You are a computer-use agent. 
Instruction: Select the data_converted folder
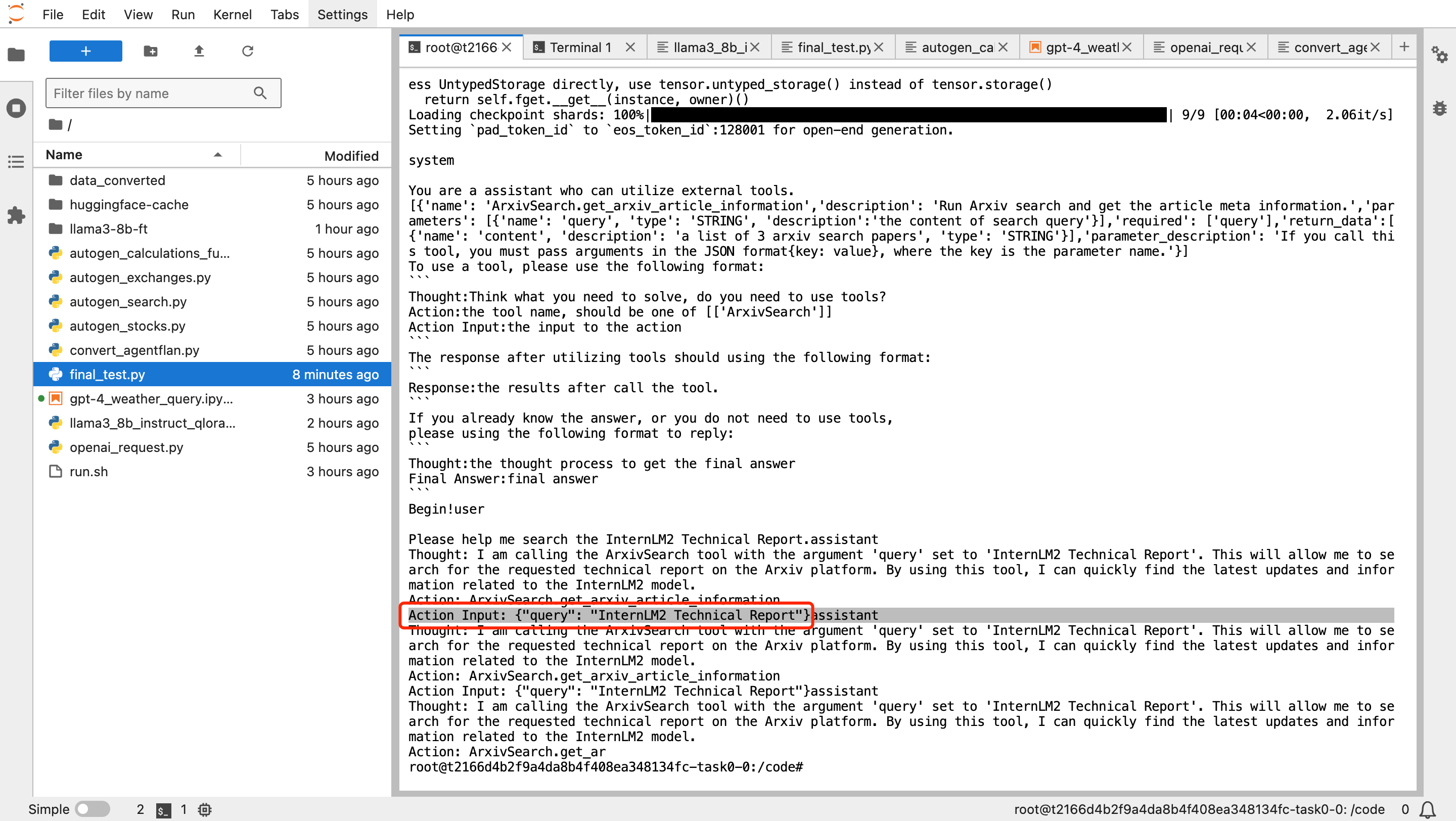tap(212, 180)
